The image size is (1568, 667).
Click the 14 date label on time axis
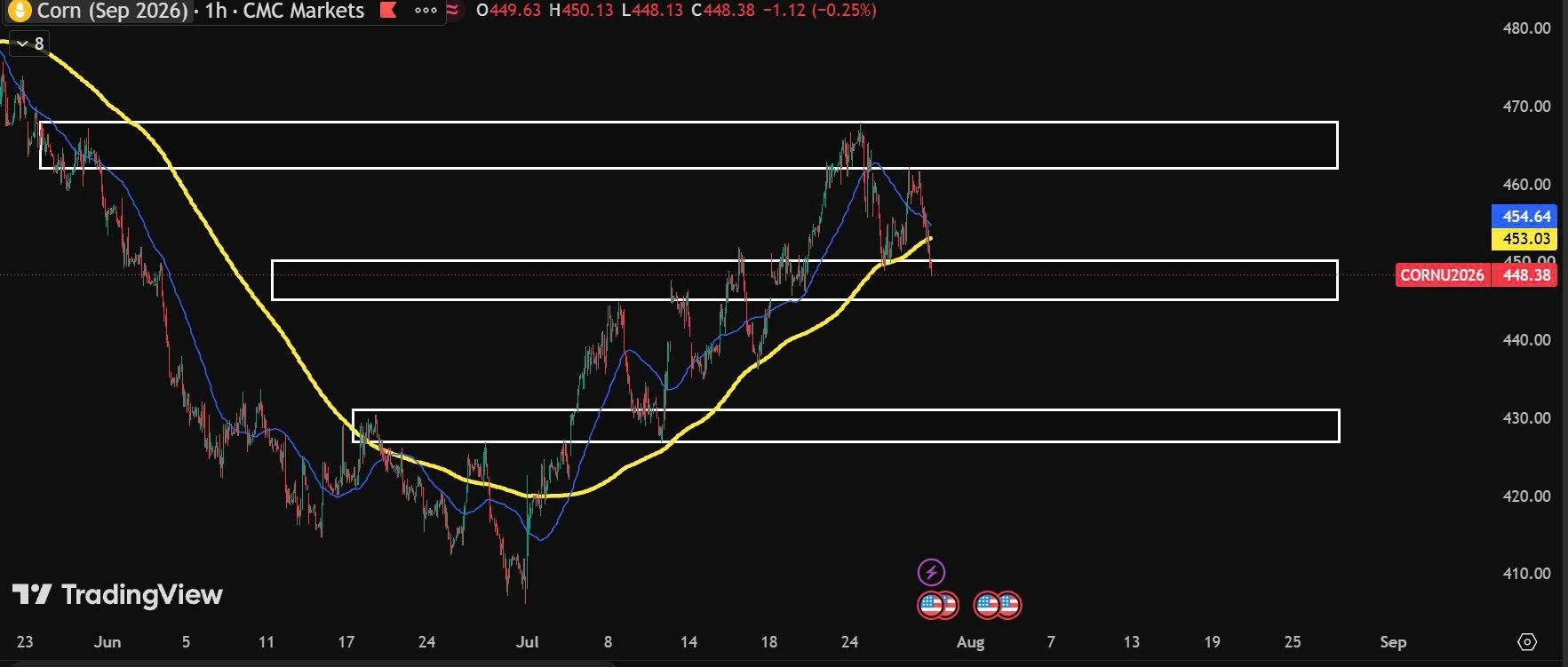688,642
